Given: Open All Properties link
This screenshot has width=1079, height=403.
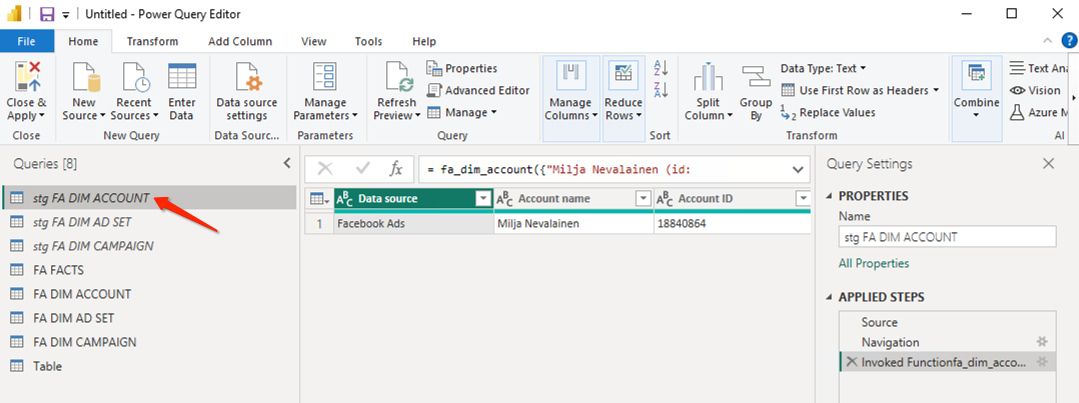Looking at the screenshot, I should point(873,263).
